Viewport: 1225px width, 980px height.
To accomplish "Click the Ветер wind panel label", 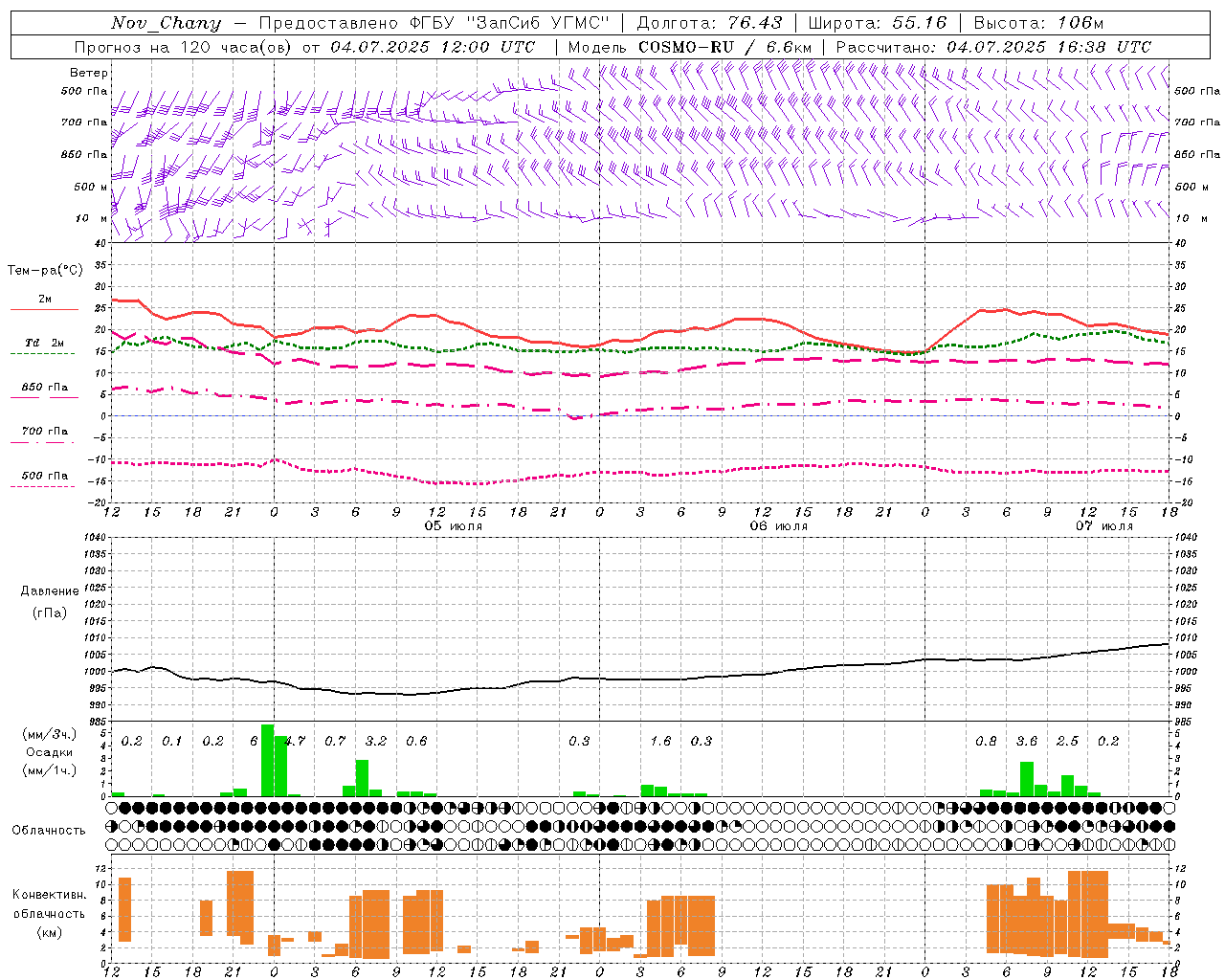I will pos(89,73).
